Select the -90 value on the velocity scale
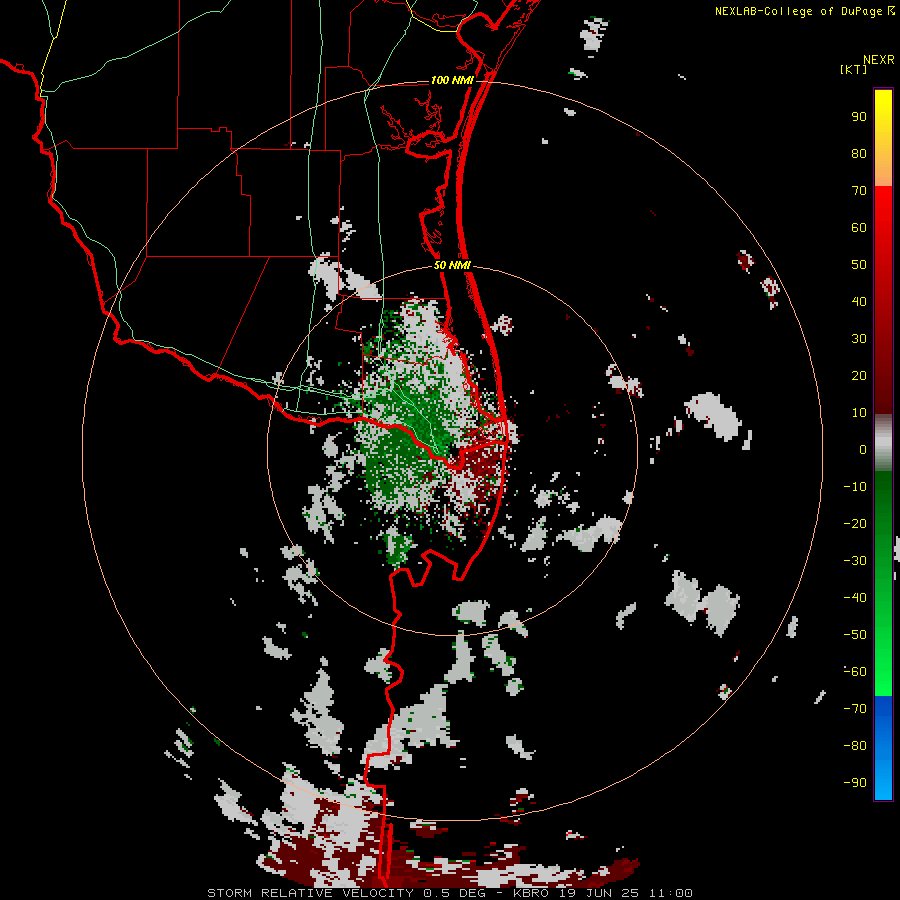 pyautogui.click(x=855, y=783)
